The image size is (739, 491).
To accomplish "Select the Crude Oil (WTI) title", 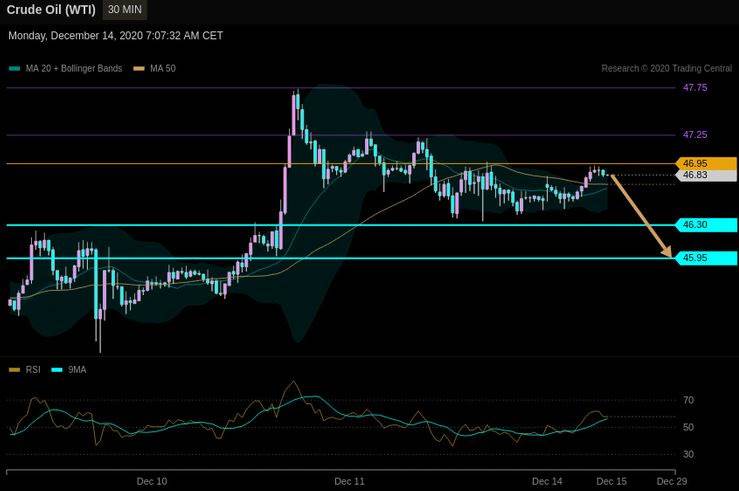I will pos(51,10).
